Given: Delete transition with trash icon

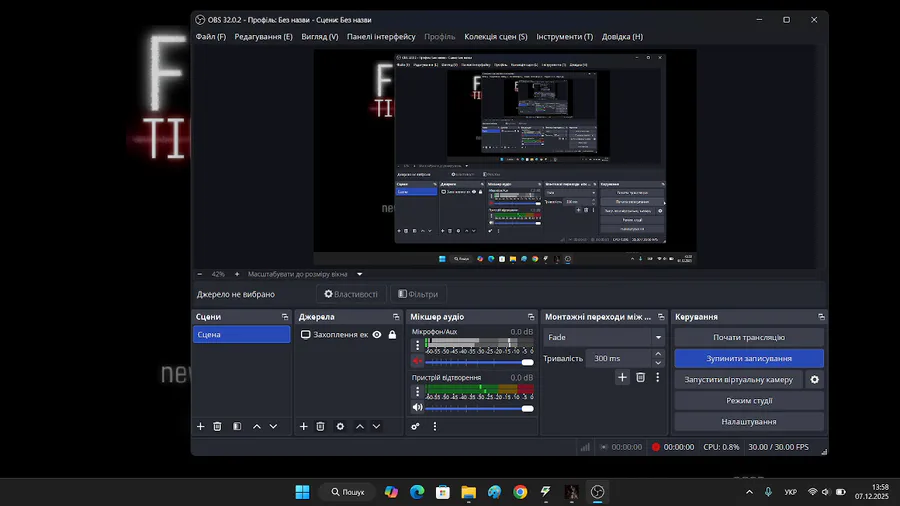Looking at the screenshot, I should click(x=641, y=377).
